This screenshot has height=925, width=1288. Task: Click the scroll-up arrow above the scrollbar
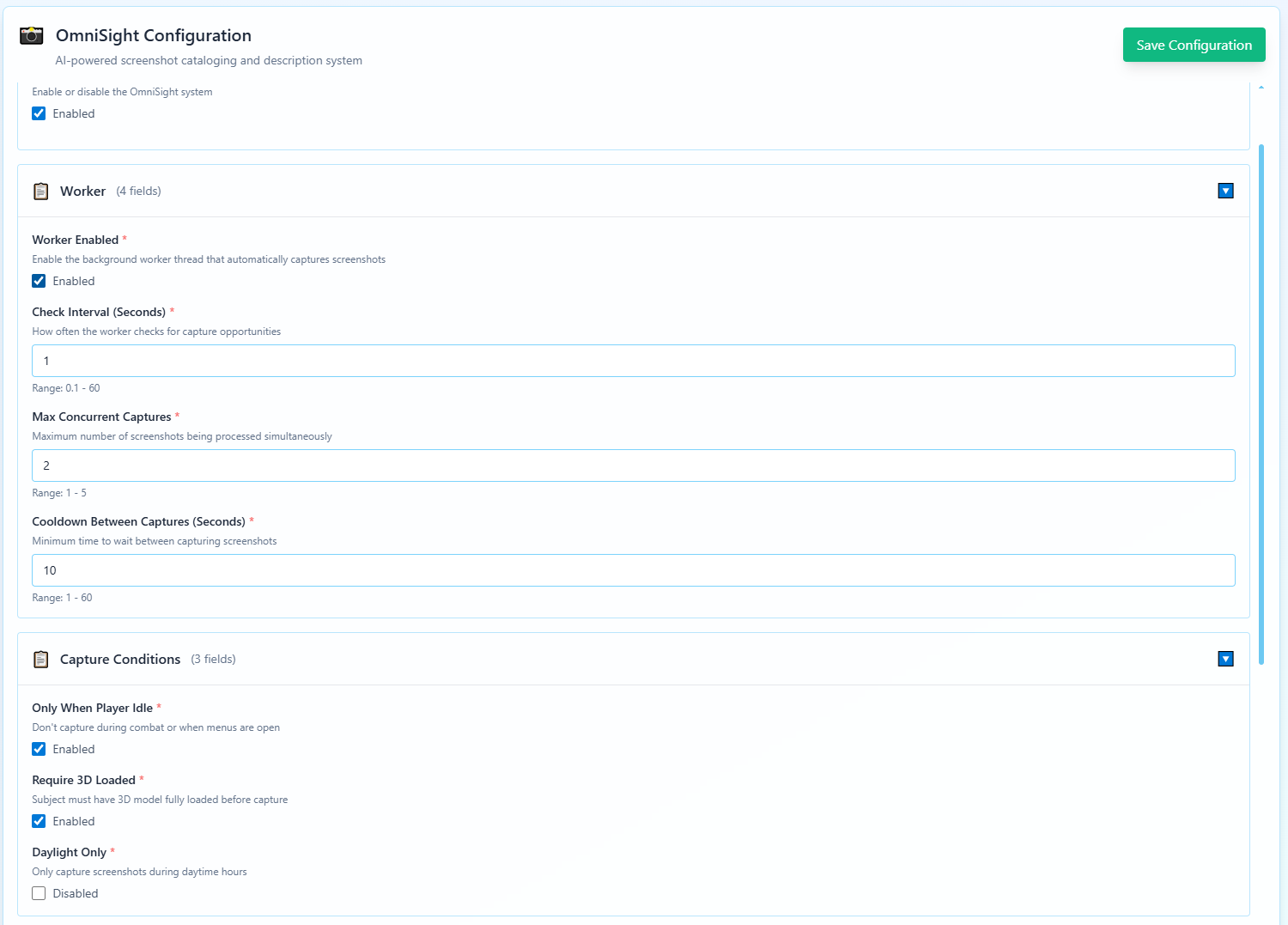pyautogui.click(x=1261, y=88)
